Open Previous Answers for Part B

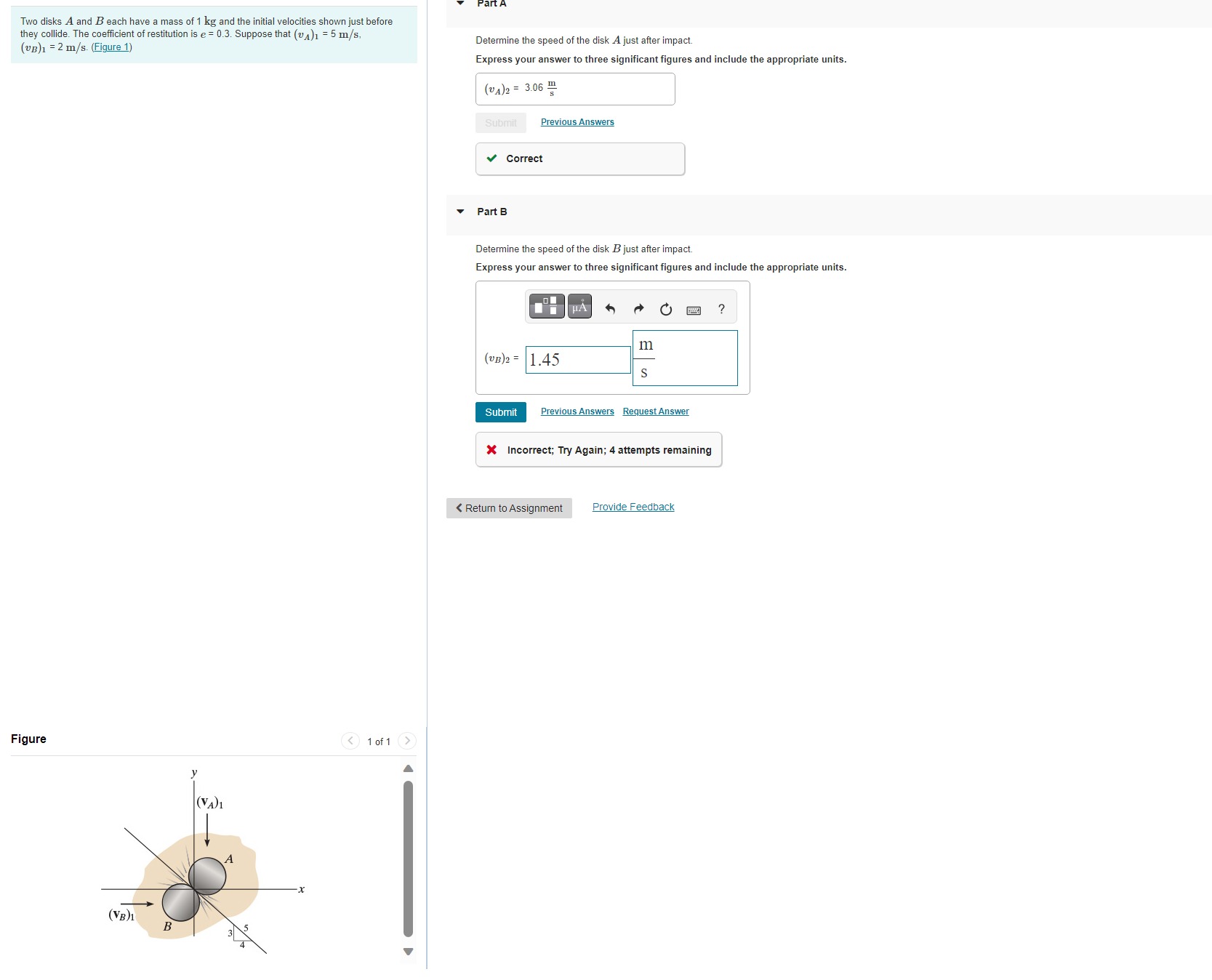[x=577, y=411]
